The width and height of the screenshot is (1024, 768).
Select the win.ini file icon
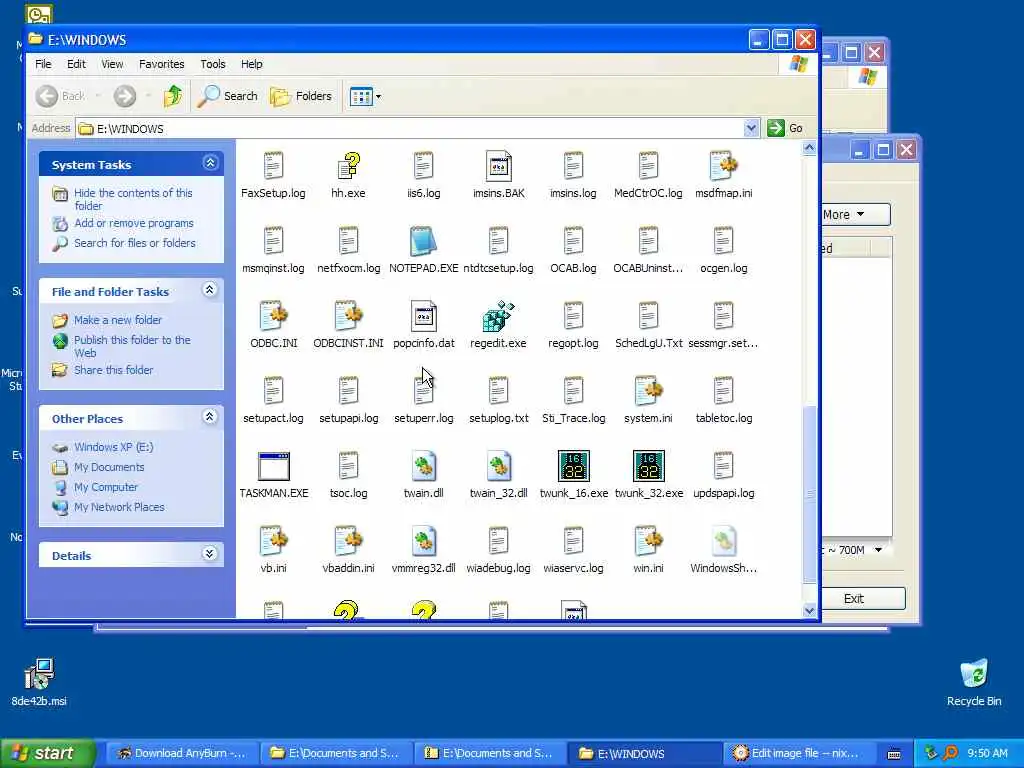[648, 541]
